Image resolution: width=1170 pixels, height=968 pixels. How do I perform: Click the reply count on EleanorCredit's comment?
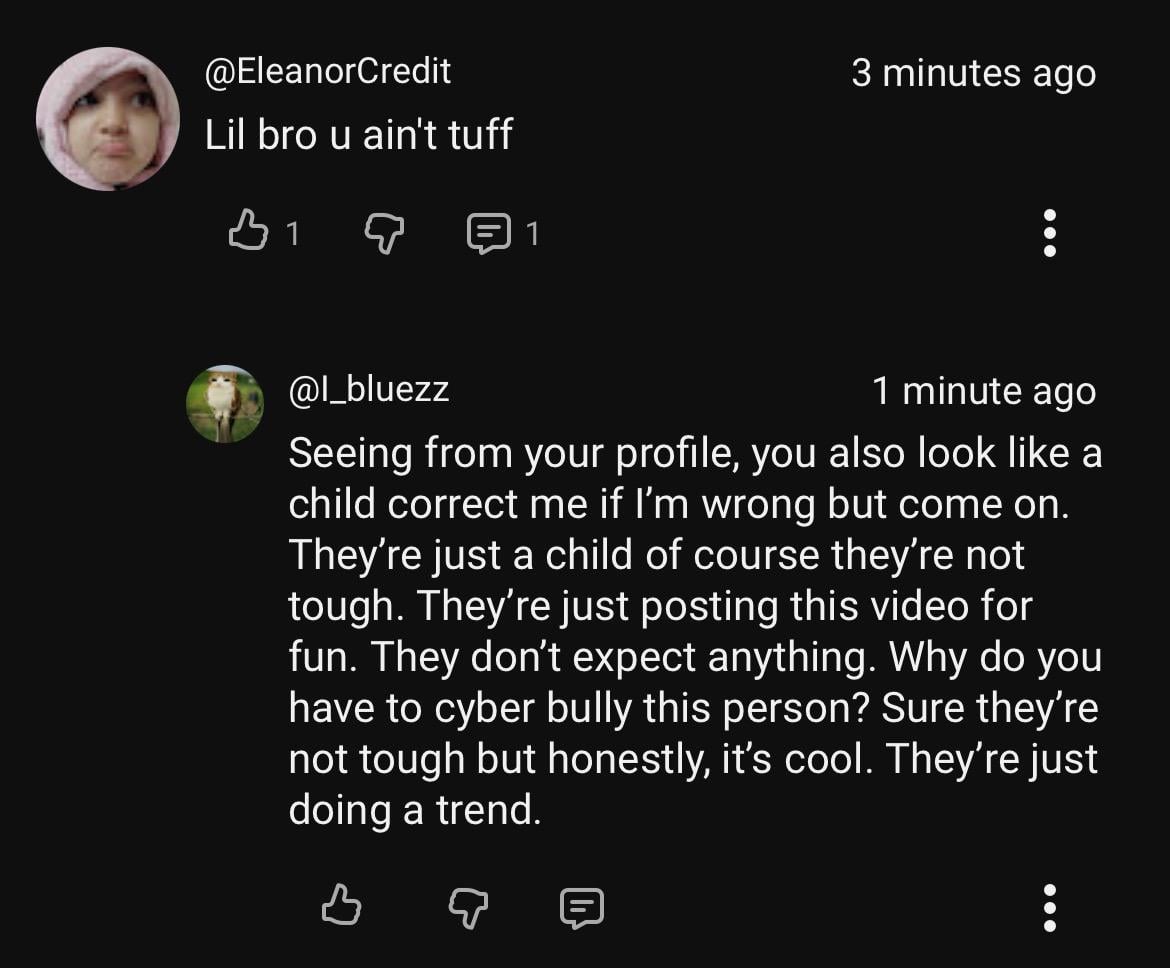click(532, 234)
